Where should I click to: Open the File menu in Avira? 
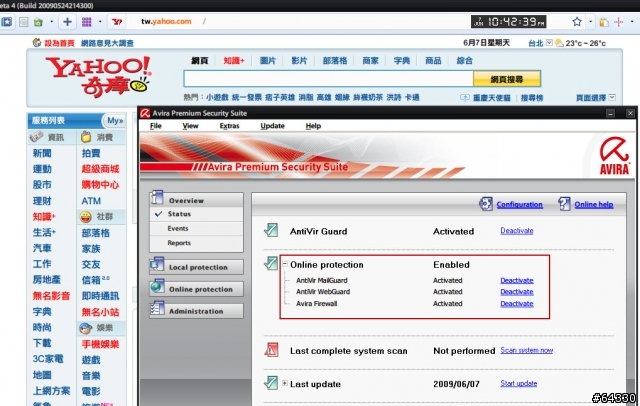[156, 126]
